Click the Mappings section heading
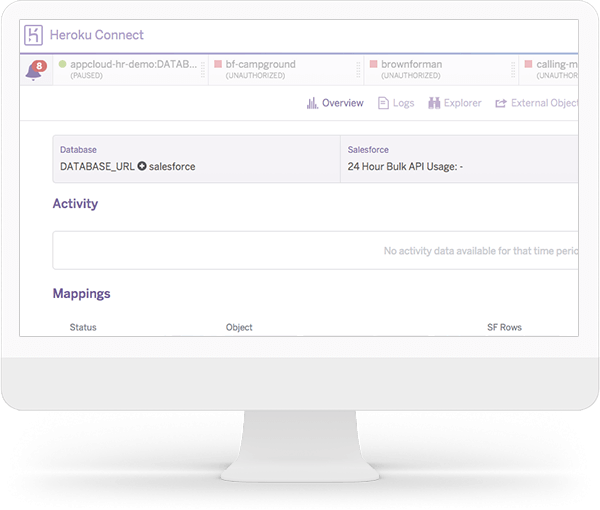The width and height of the screenshot is (600, 510). point(82,293)
